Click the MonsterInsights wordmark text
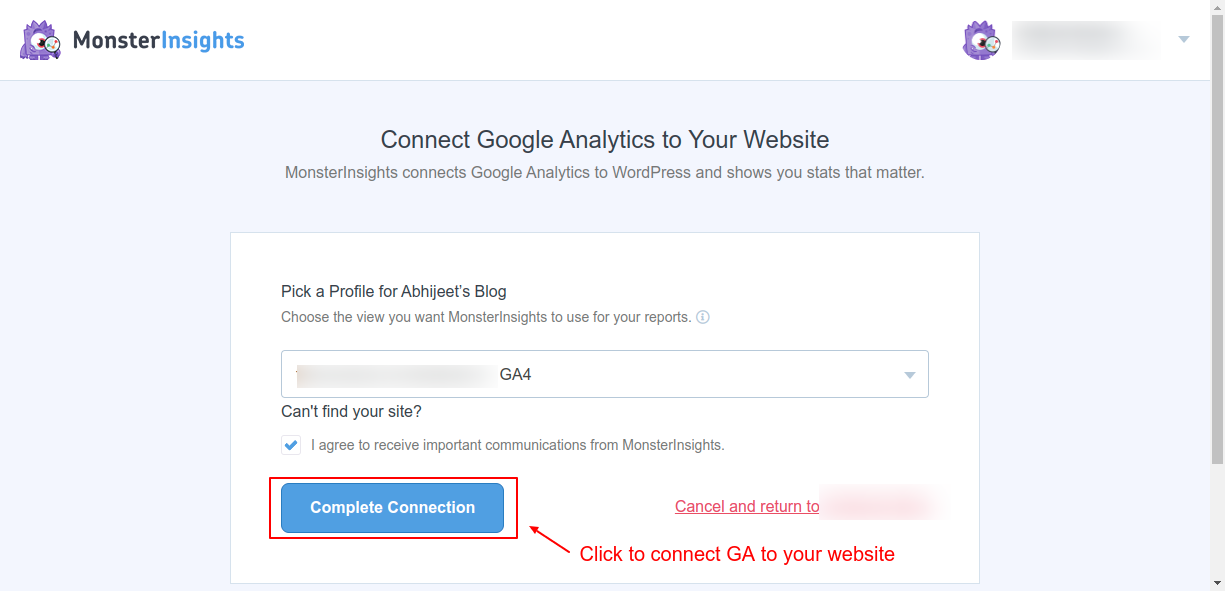This screenshot has height=591, width=1225. pos(158,41)
